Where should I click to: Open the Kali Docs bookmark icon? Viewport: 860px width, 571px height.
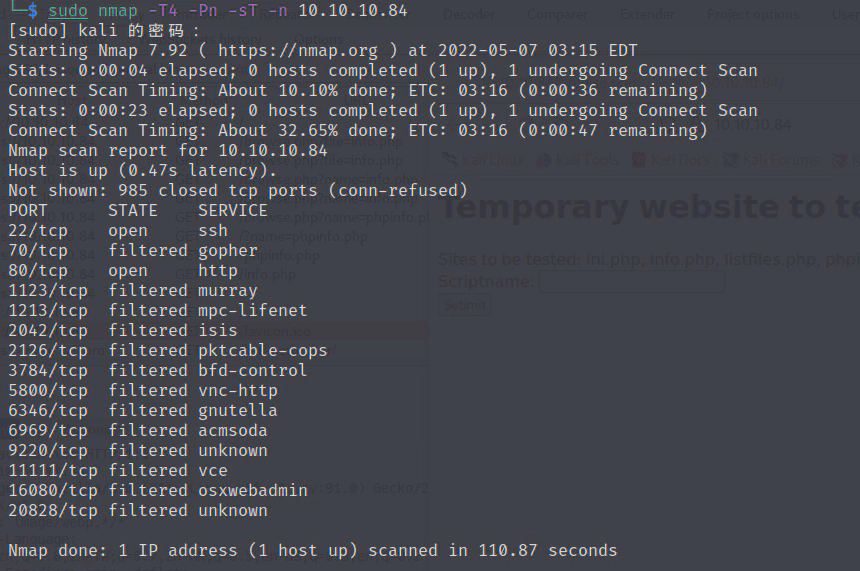click(640, 160)
